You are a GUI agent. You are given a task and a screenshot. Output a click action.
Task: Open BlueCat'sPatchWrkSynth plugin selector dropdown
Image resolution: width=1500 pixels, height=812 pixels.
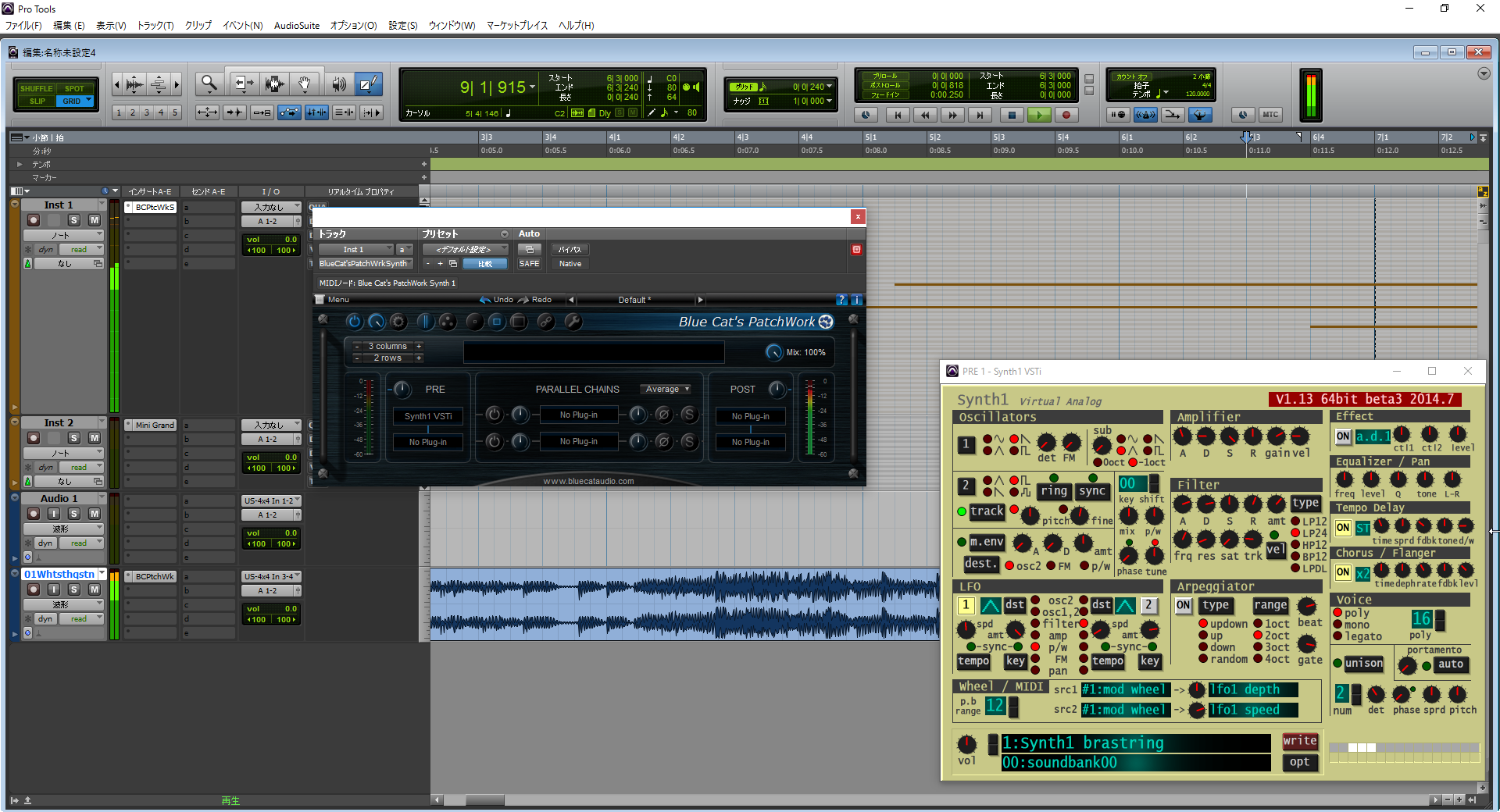coord(364,264)
